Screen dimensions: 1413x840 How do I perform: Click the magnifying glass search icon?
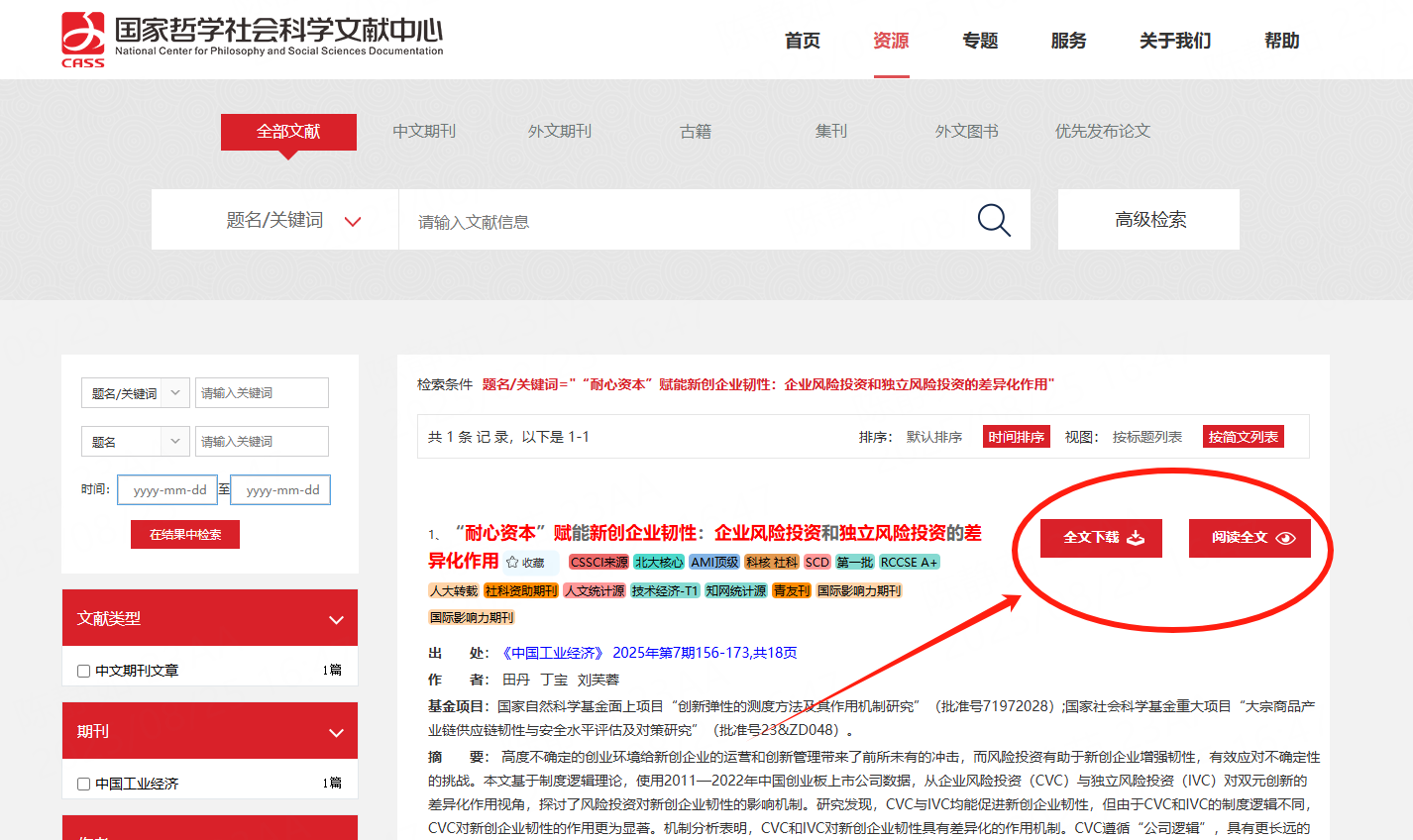pyautogui.click(x=993, y=220)
